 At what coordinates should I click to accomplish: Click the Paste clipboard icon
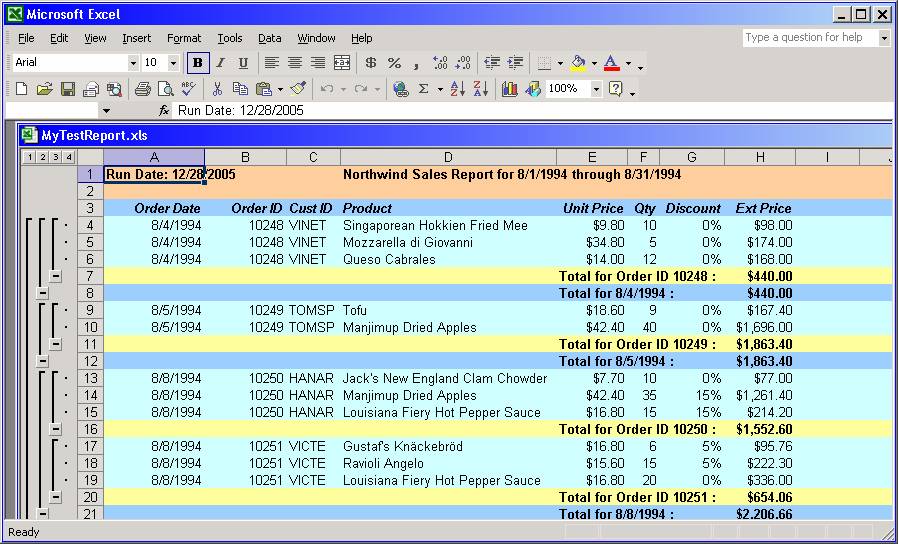tap(263, 89)
